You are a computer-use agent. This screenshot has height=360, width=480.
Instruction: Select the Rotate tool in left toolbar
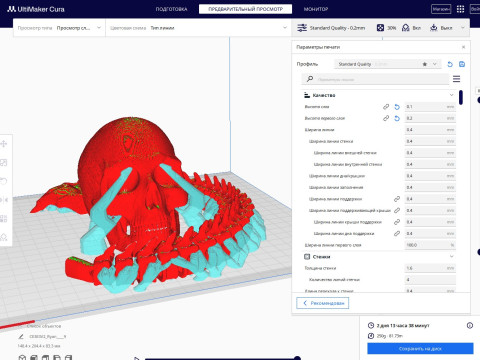click(4, 181)
